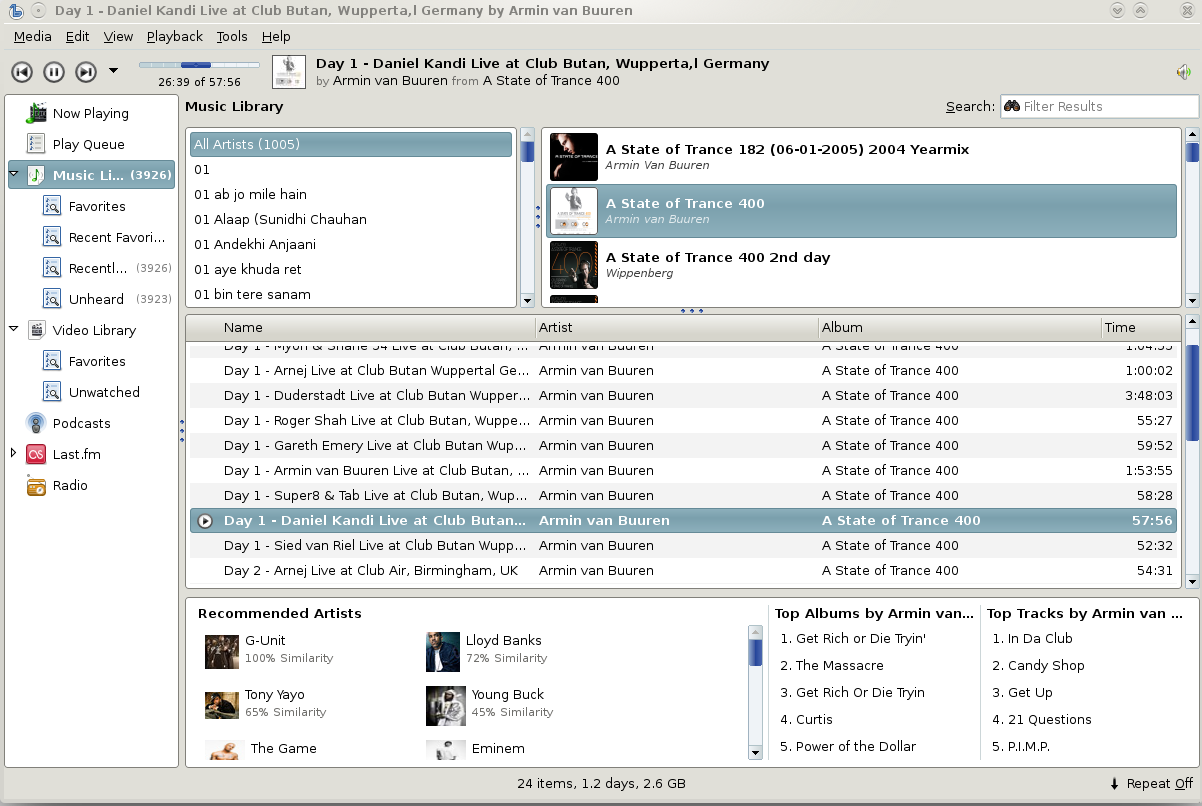
Task: Toggle the Repeat Off button
Action: pos(1151,784)
